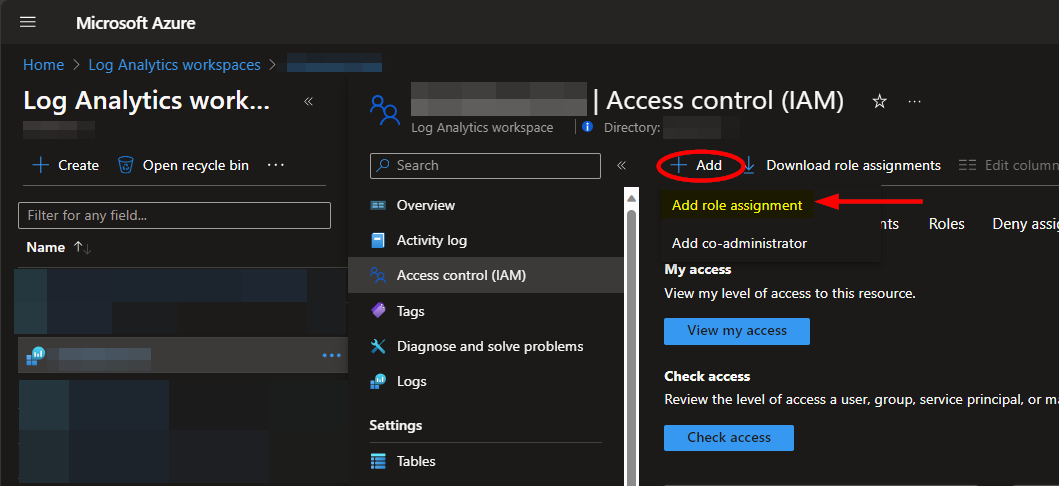The width and height of the screenshot is (1059, 486).
Task: Focus the resource menu Search box
Action: point(485,165)
